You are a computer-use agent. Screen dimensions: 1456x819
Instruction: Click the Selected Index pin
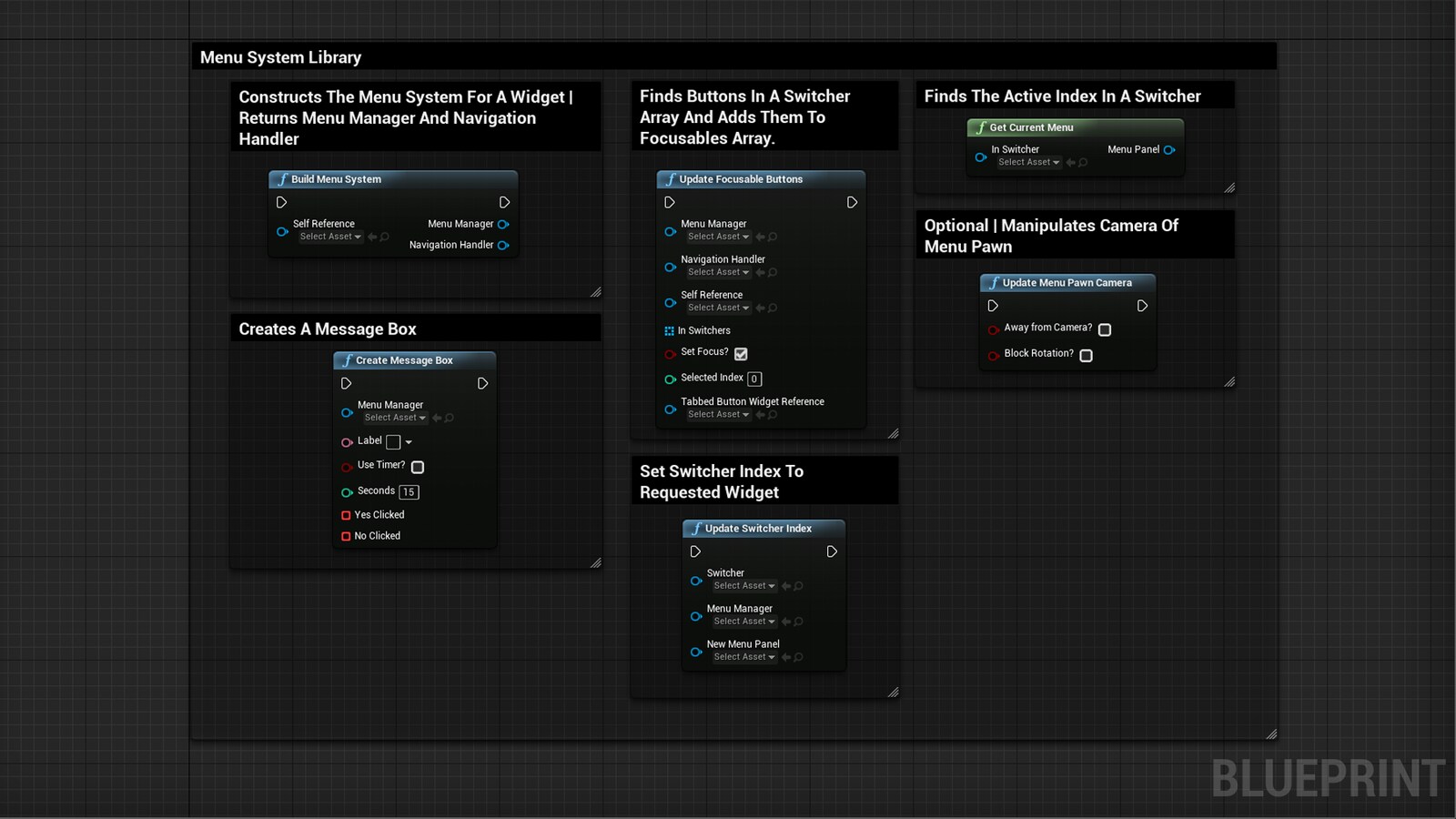670,379
